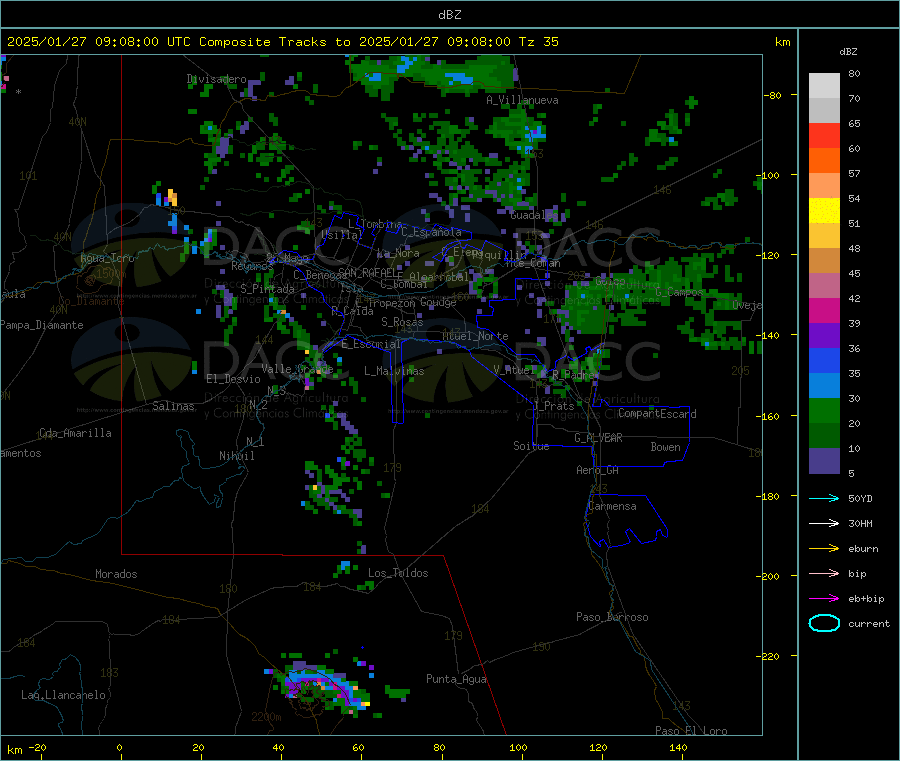Click the cyan 'current' ellipse legend icon
Viewport: 900px width, 761px height.
click(824, 623)
